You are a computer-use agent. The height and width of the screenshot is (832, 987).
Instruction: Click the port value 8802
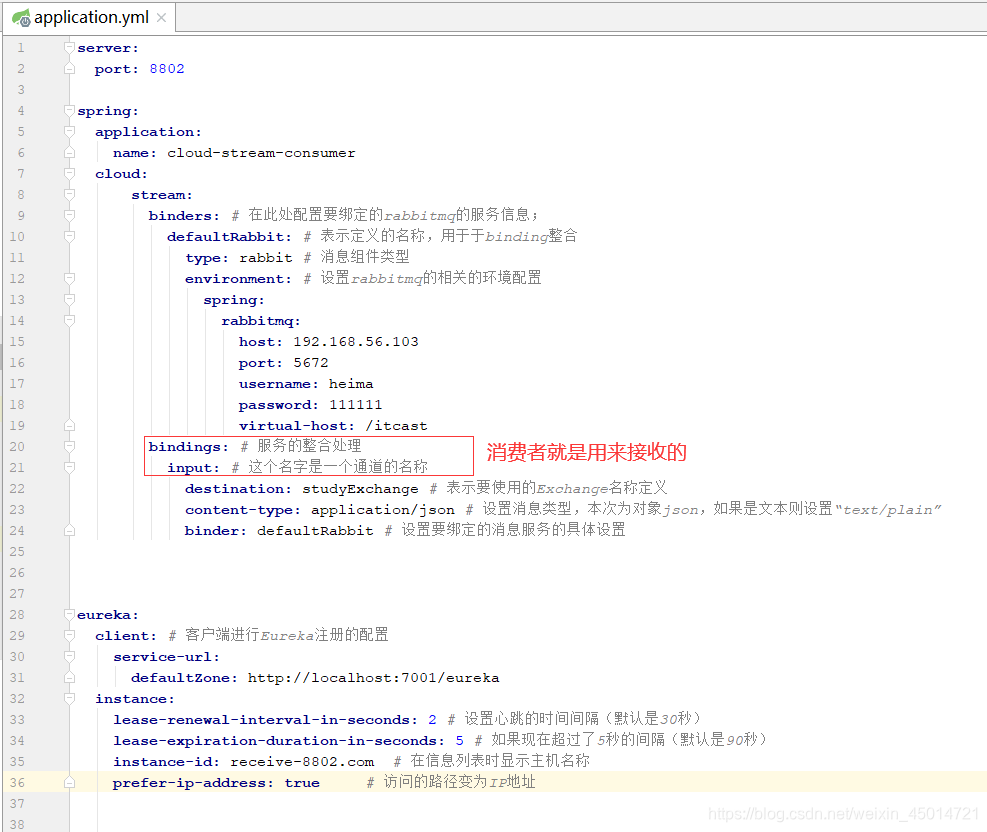coord(167,69)
